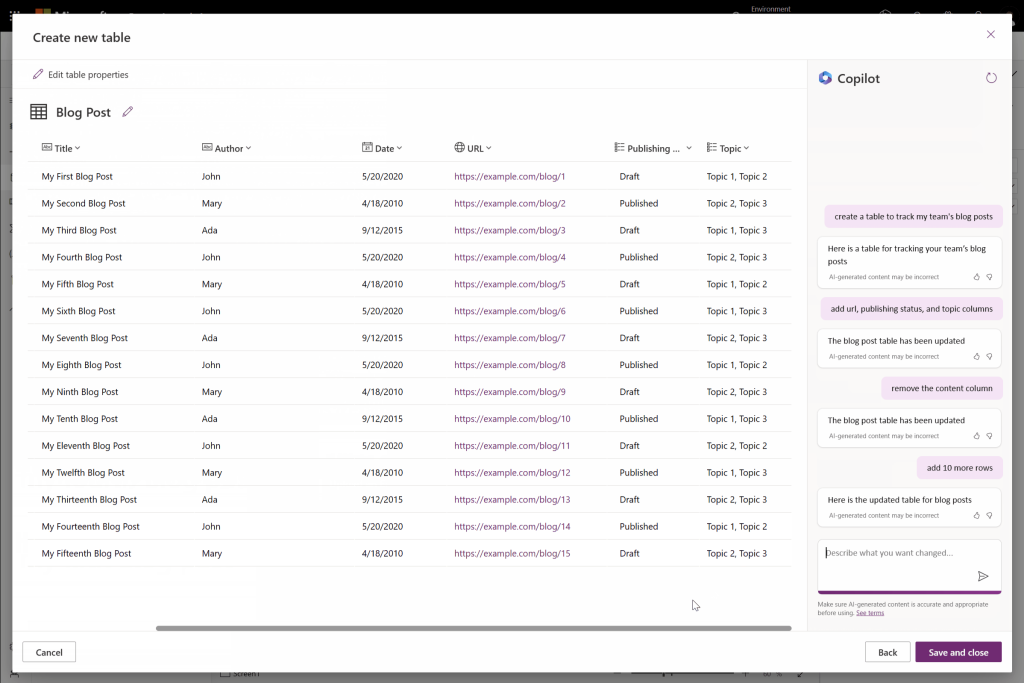Click the Blog Post table grid icon

[x=39, y=112]
